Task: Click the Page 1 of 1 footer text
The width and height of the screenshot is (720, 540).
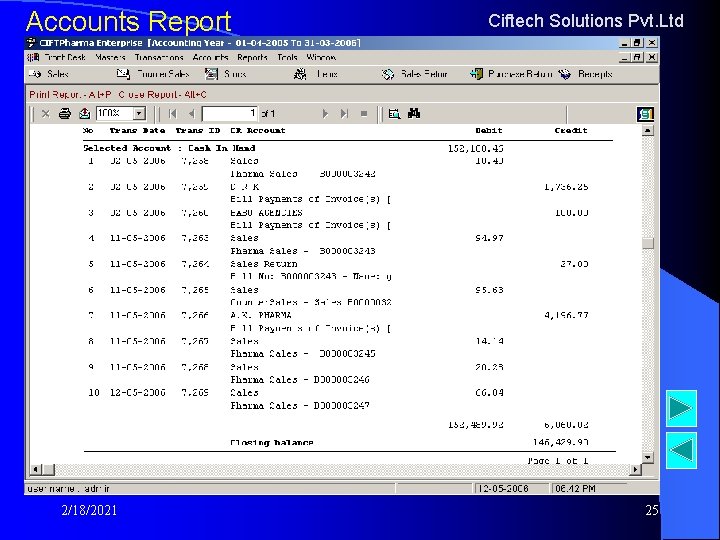Action: (558, 461)
